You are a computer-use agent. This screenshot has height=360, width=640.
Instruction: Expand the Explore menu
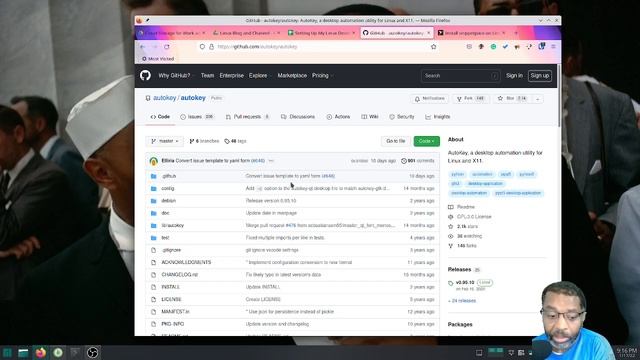pos(260,76)
